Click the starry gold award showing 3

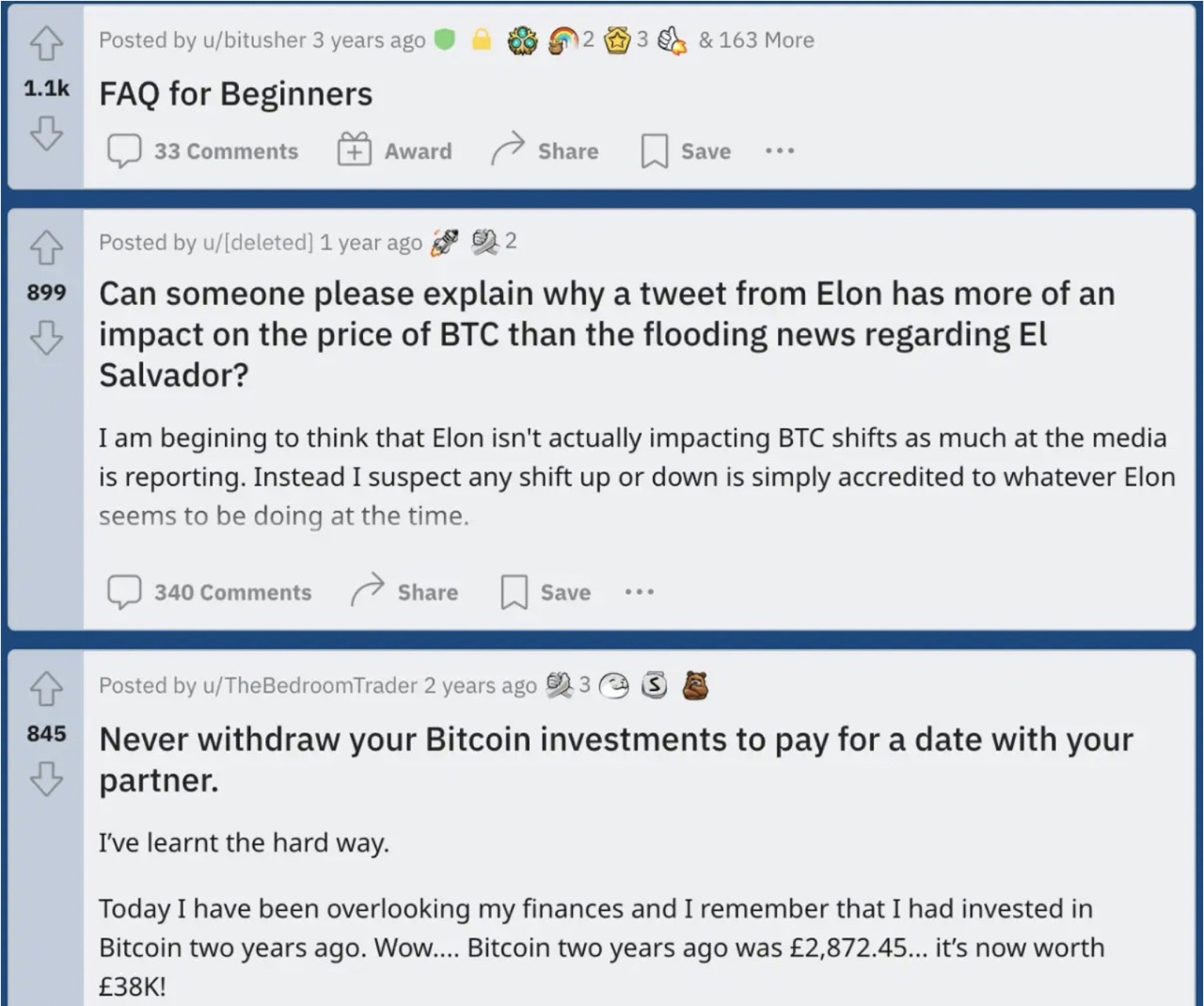(619, 40)
